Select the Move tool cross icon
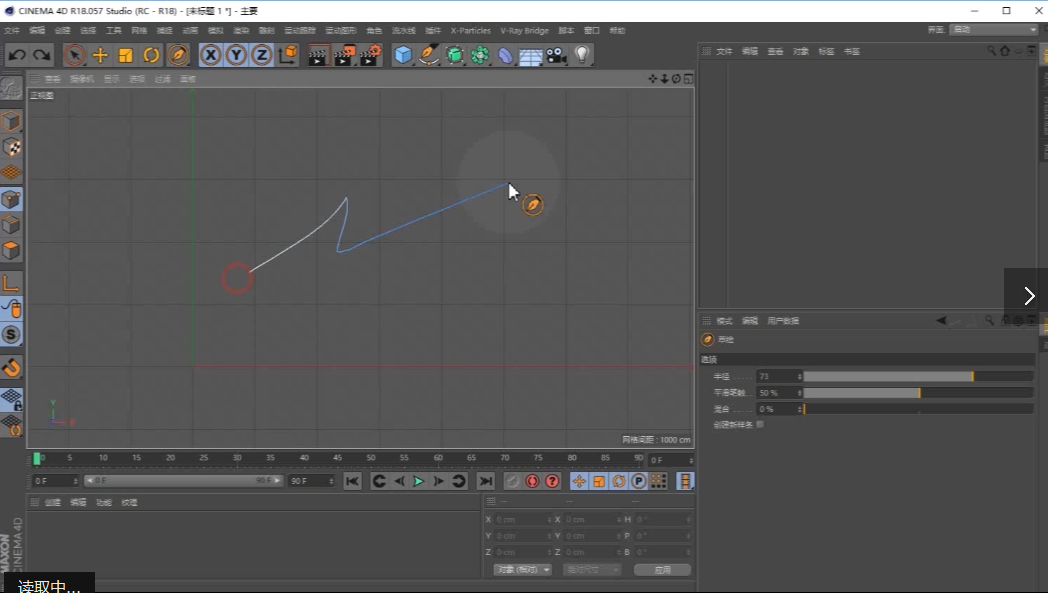 click(100, 55)
